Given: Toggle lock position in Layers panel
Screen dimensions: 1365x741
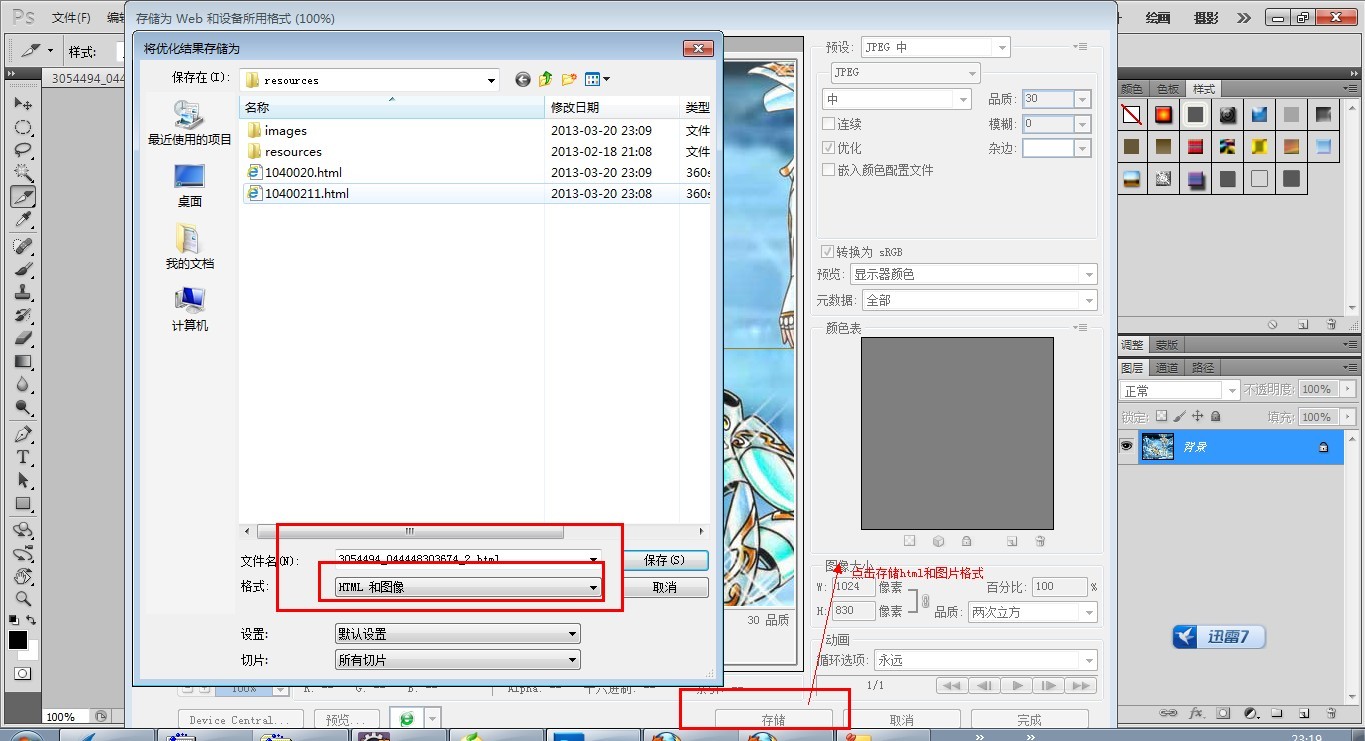Looking at the screenshot, I should point(1197,416).
